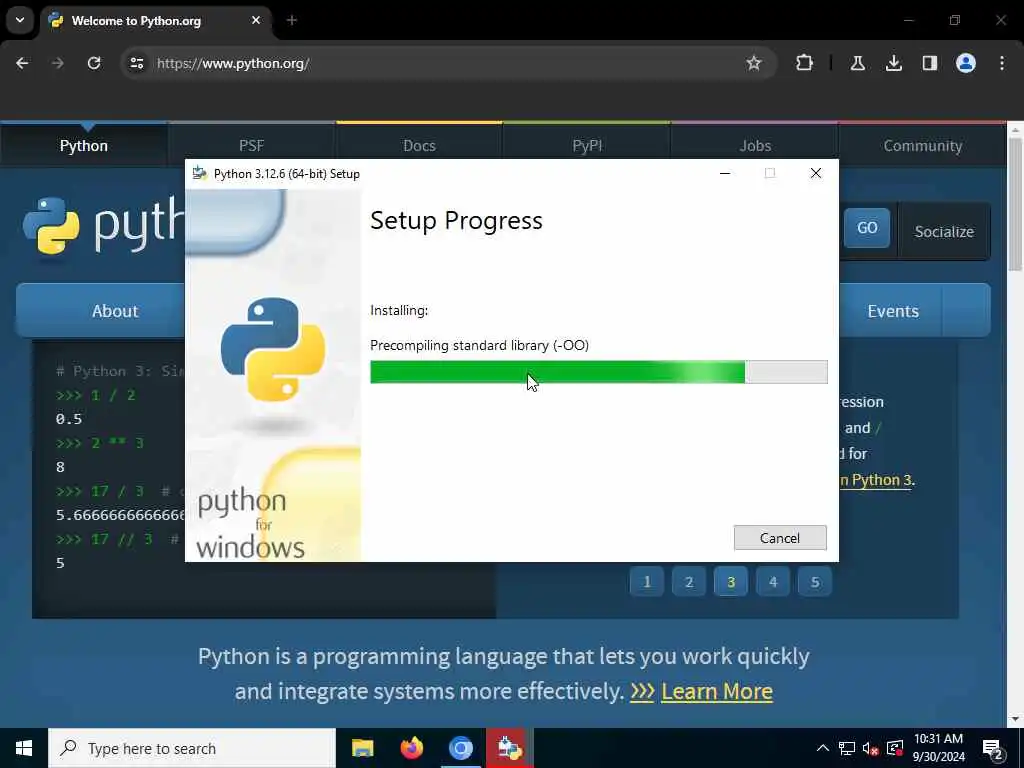This screenshot has width=1024, height=768.
Task: Open the Chrome profile avatar
Action: point(965,63)
